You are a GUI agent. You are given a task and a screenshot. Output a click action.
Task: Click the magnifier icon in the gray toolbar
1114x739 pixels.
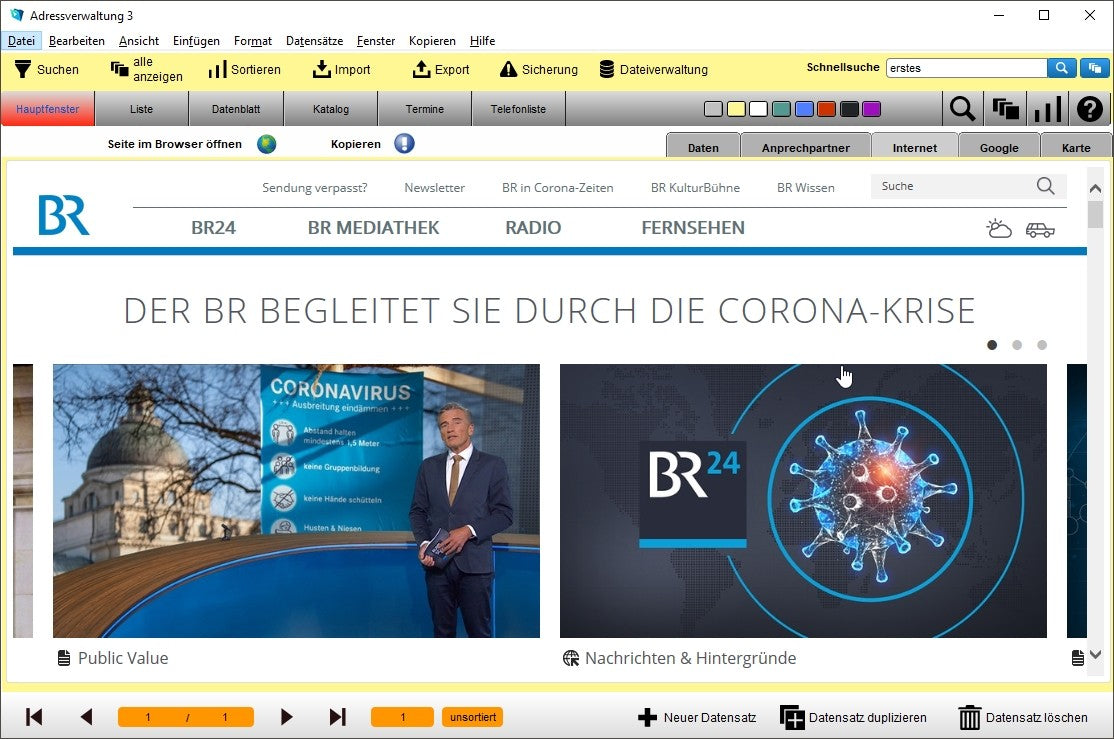962,109
